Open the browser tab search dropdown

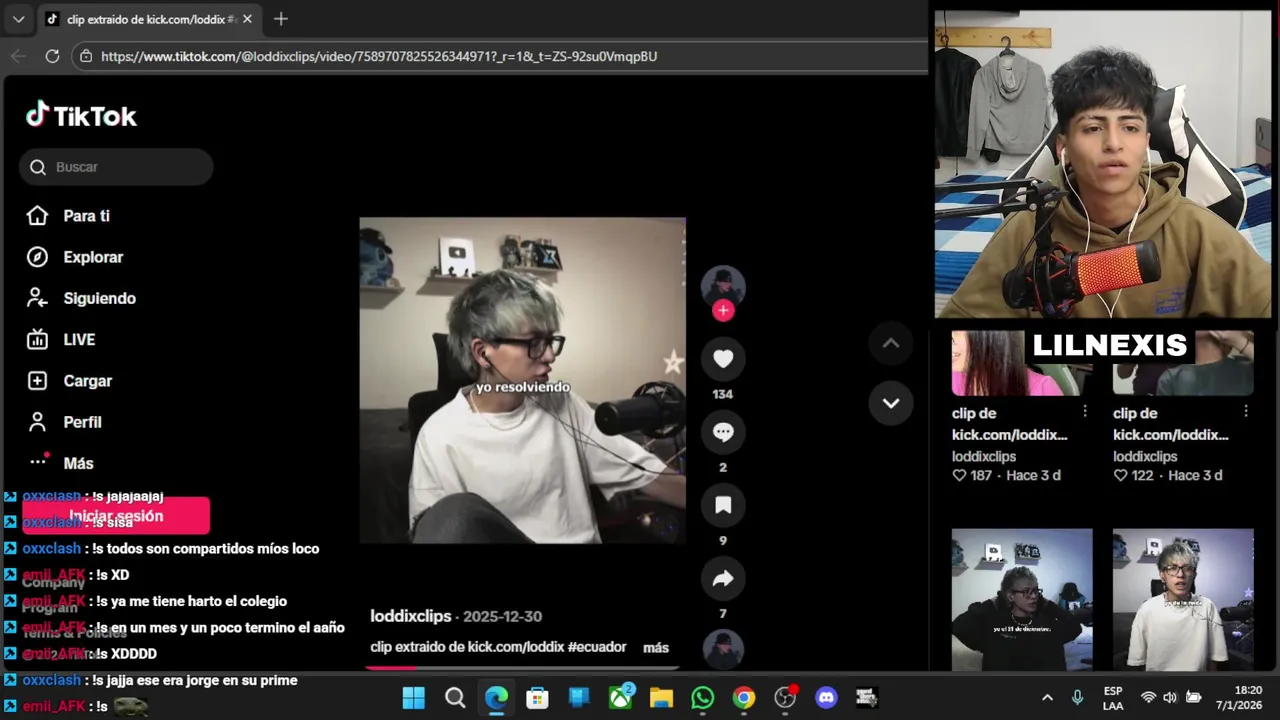click(x=18, y=19)
